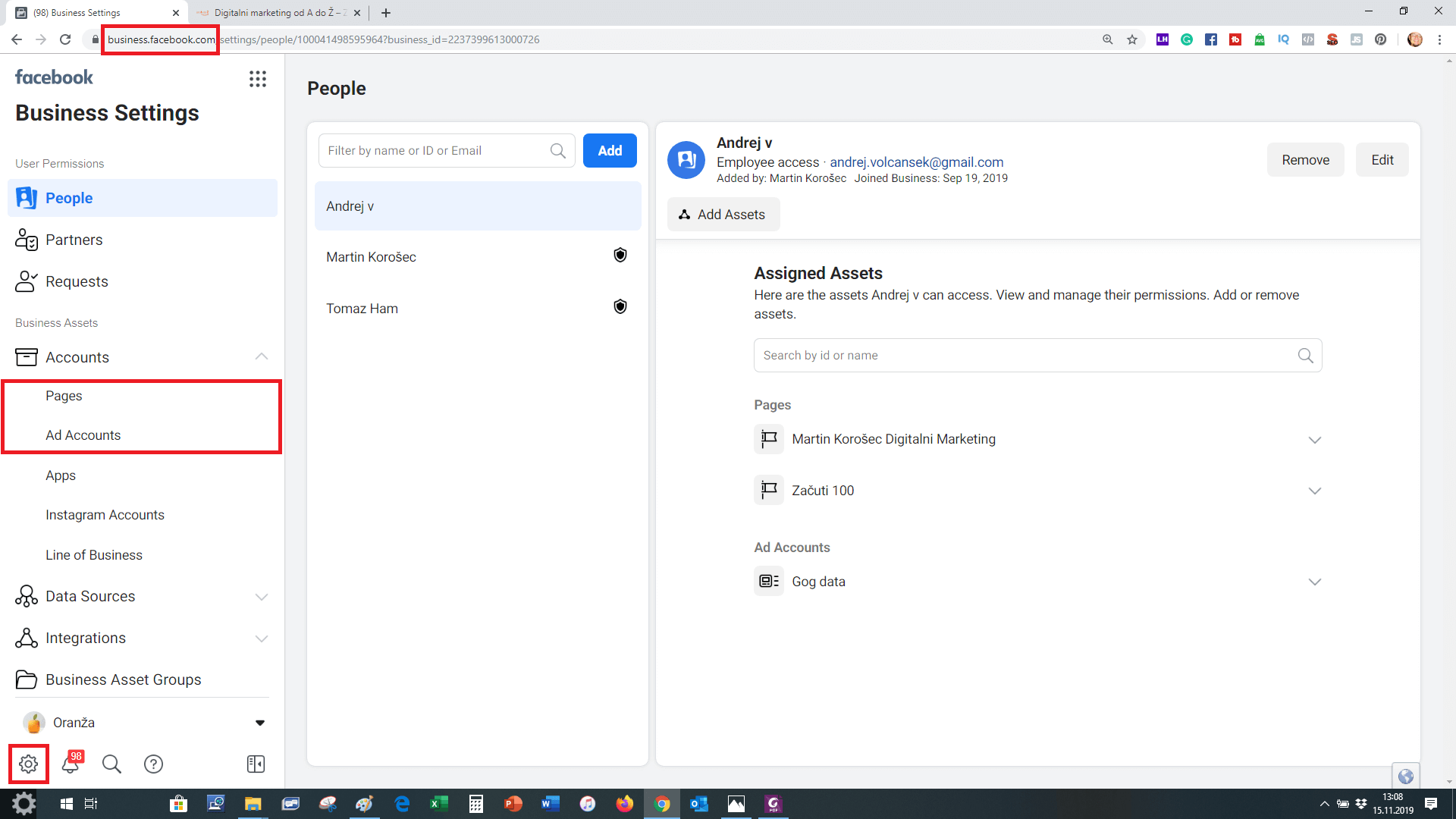Click the sidebar search magnifier icon
This screenshot has height=819, width=1456.
[111, 764]
